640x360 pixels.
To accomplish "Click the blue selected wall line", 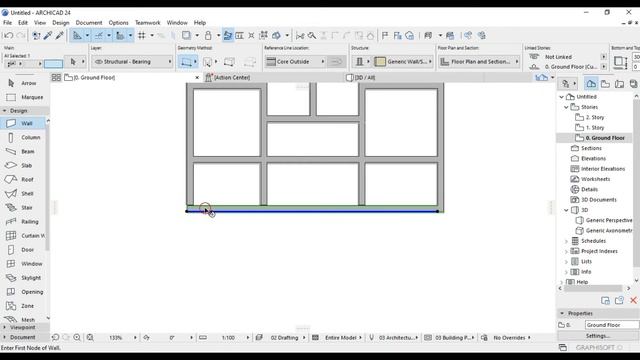I will [x=312, y=211].
